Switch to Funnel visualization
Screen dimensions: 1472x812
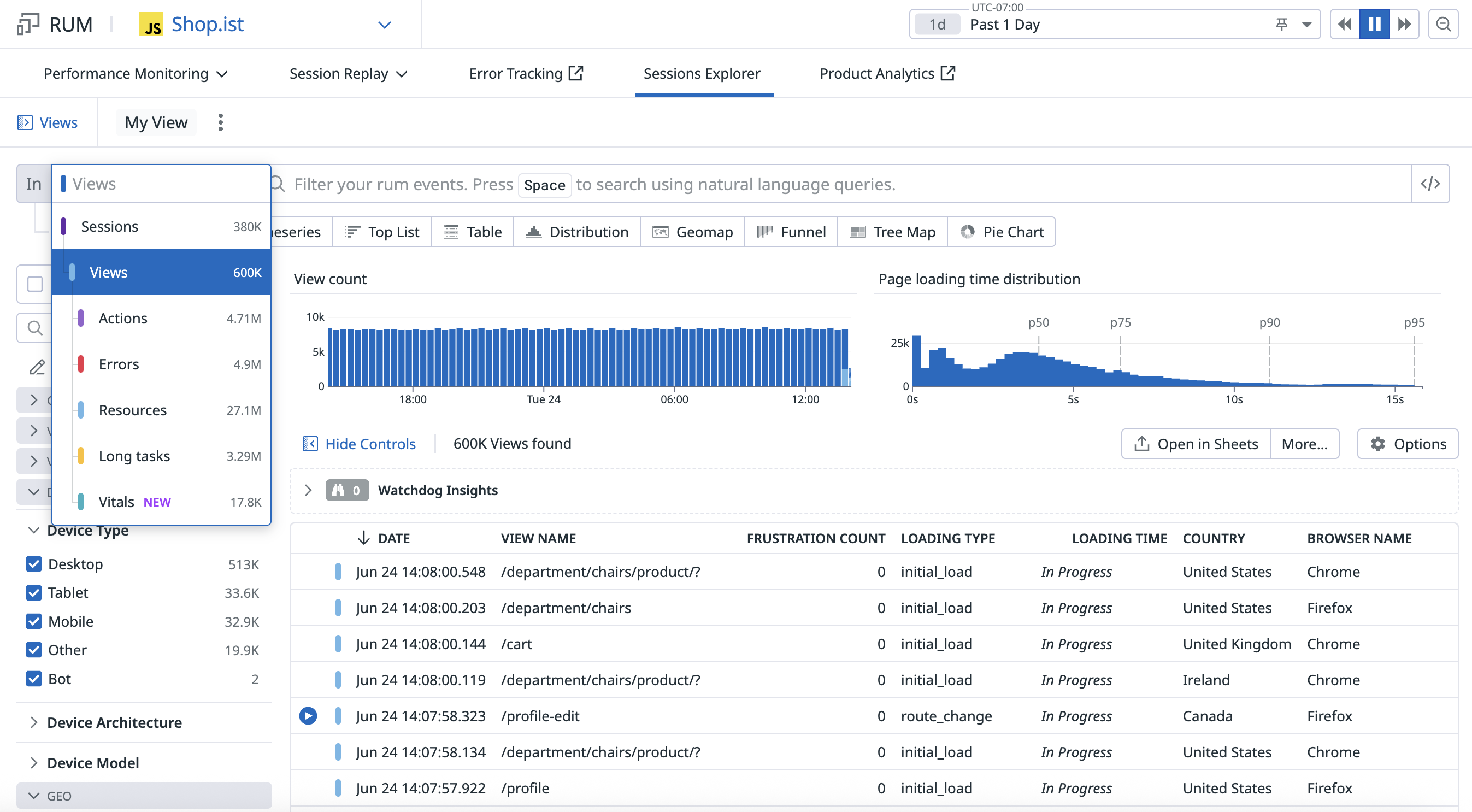791,232
